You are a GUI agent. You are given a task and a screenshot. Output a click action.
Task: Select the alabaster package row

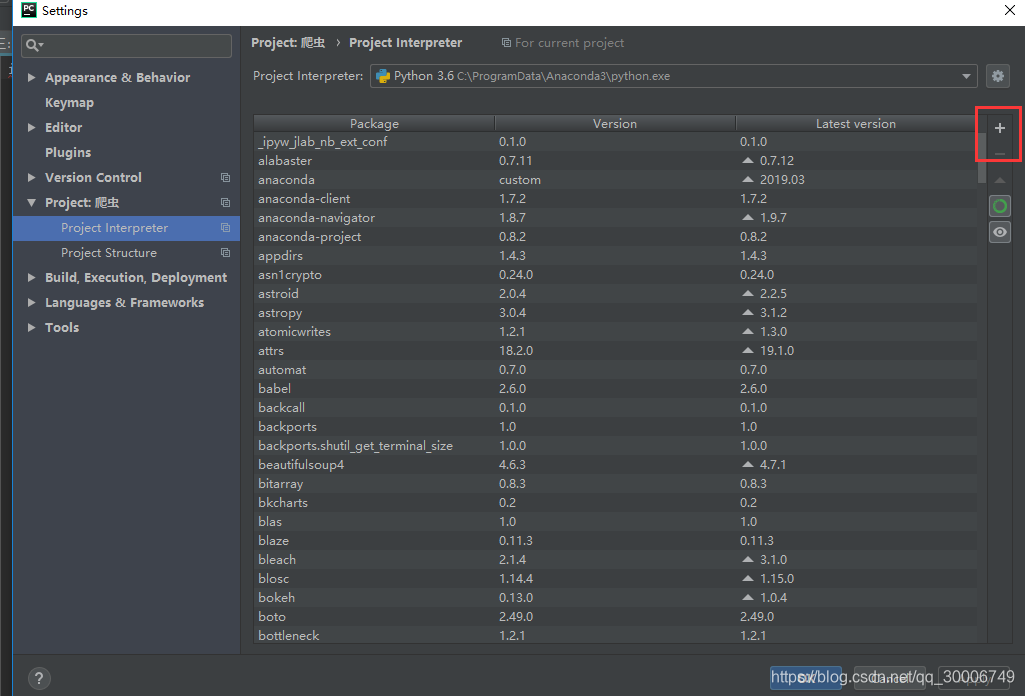pyautogui.click(x=615, y=161)
